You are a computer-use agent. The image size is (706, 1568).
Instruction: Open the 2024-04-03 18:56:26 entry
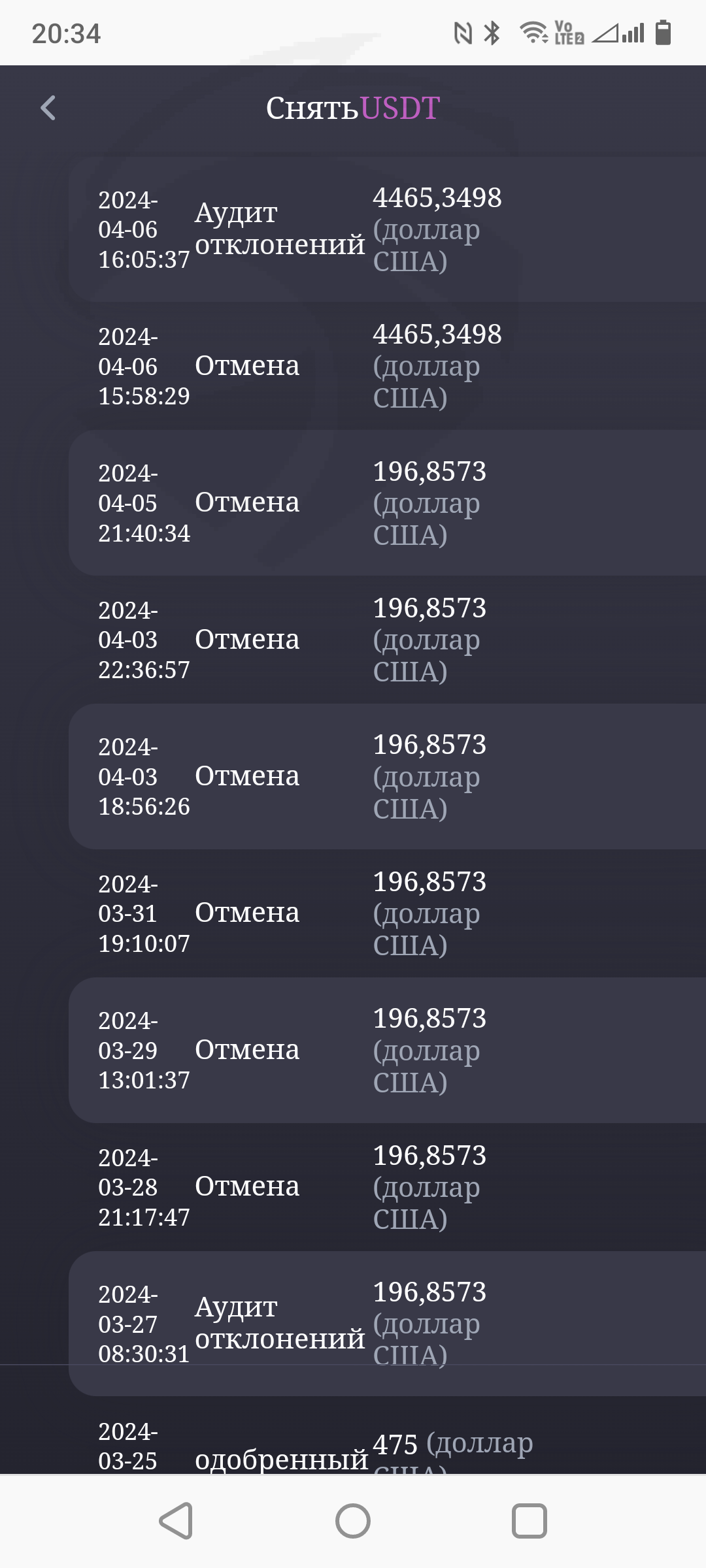387,776
